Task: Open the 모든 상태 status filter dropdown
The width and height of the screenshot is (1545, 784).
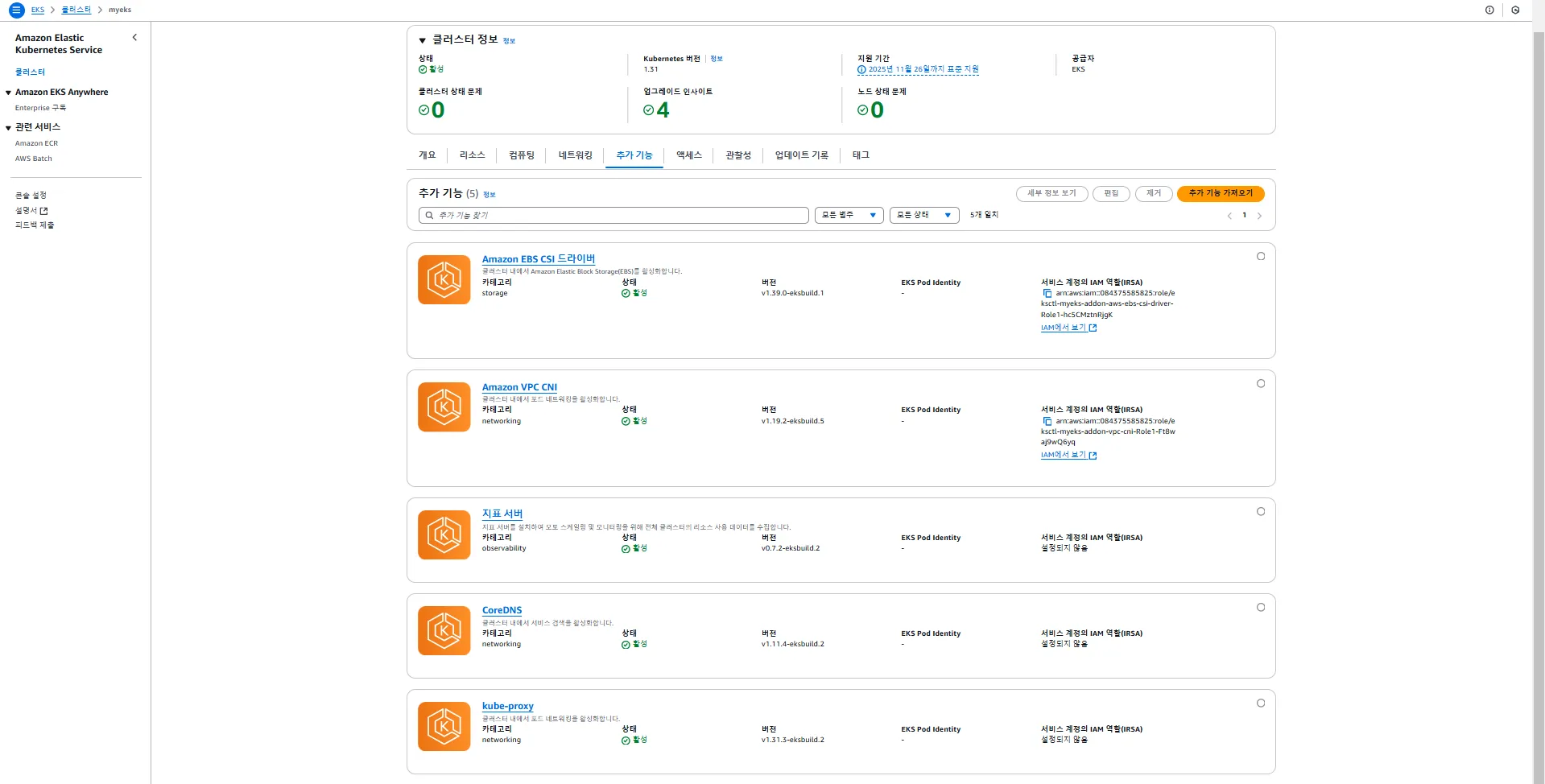Action: tap(924, 216)
